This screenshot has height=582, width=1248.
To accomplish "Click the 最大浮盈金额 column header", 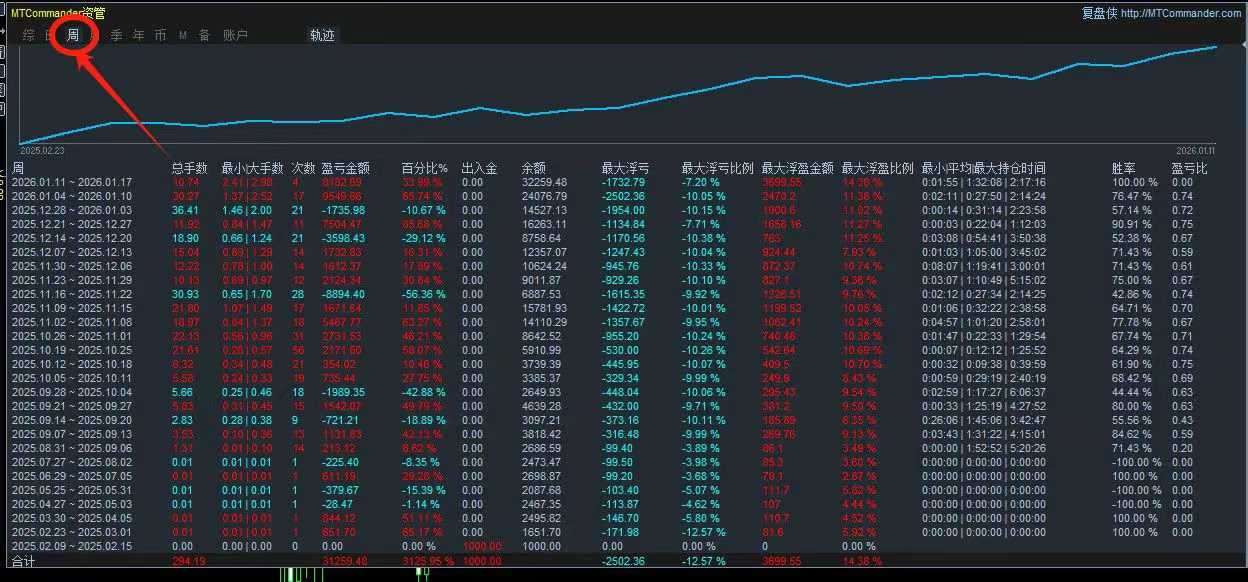I will point(797,168).
